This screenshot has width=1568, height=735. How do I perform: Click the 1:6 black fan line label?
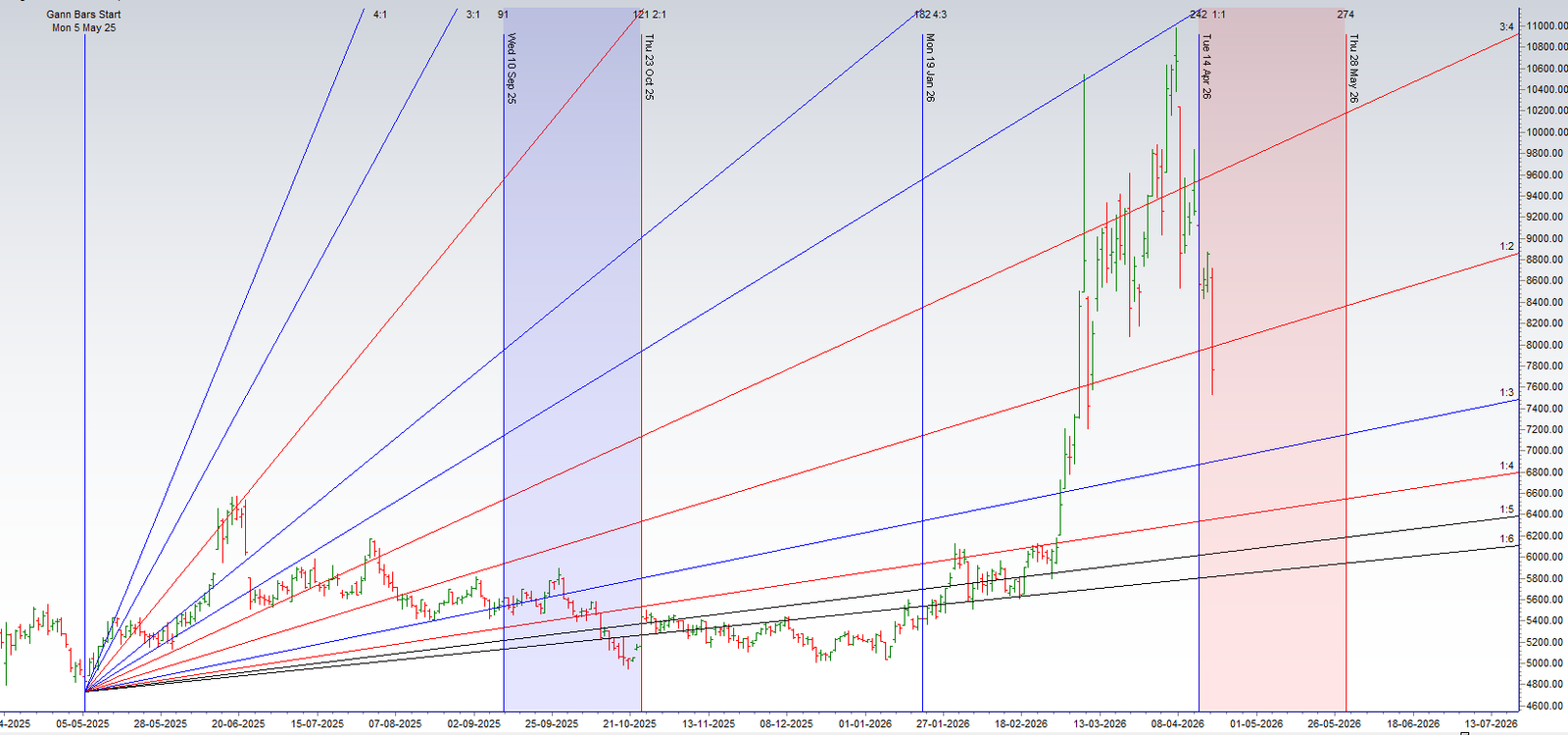click(x=1506, y=538)
